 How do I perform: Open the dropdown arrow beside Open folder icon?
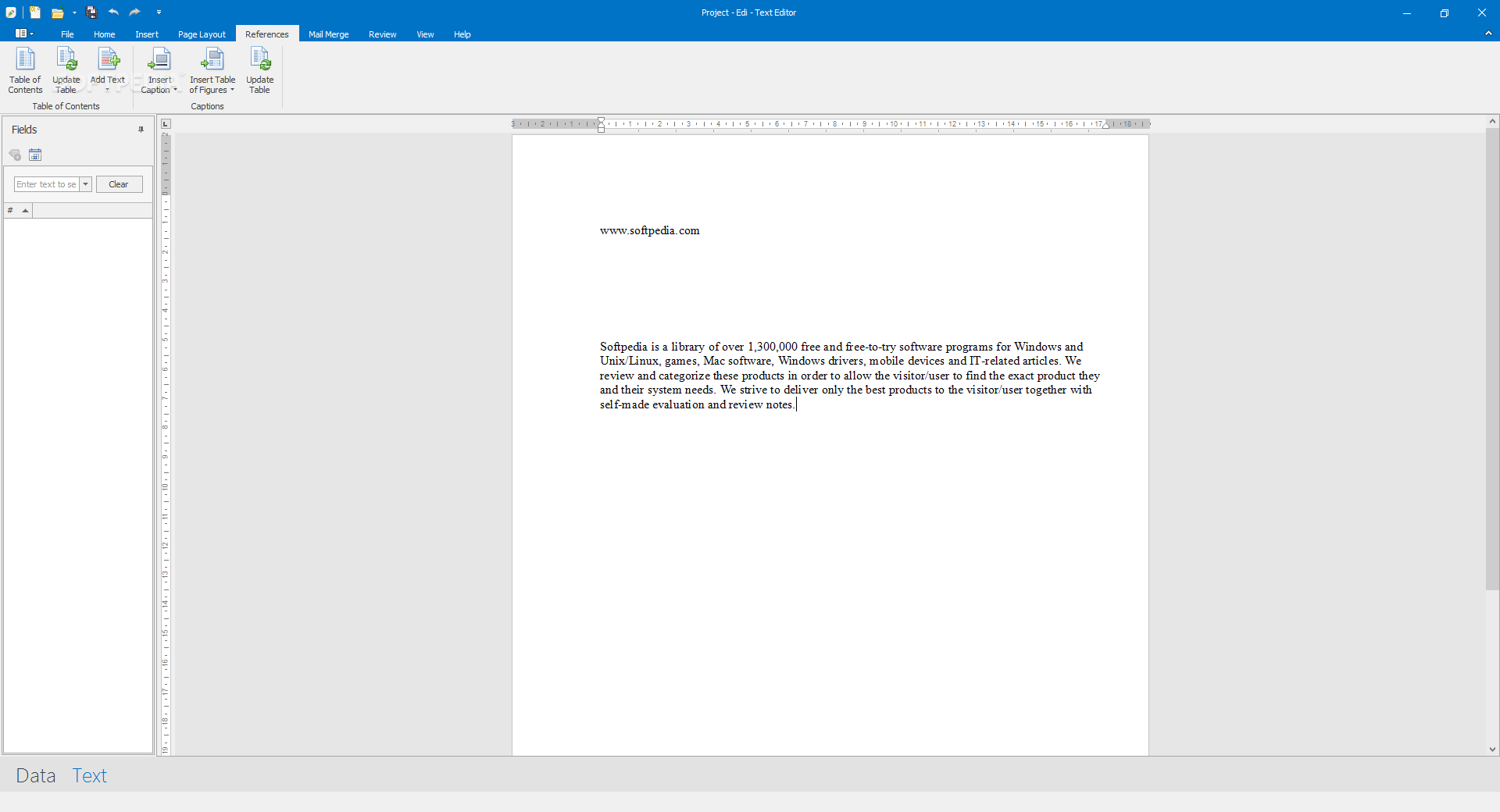click(x=74, y=12)
